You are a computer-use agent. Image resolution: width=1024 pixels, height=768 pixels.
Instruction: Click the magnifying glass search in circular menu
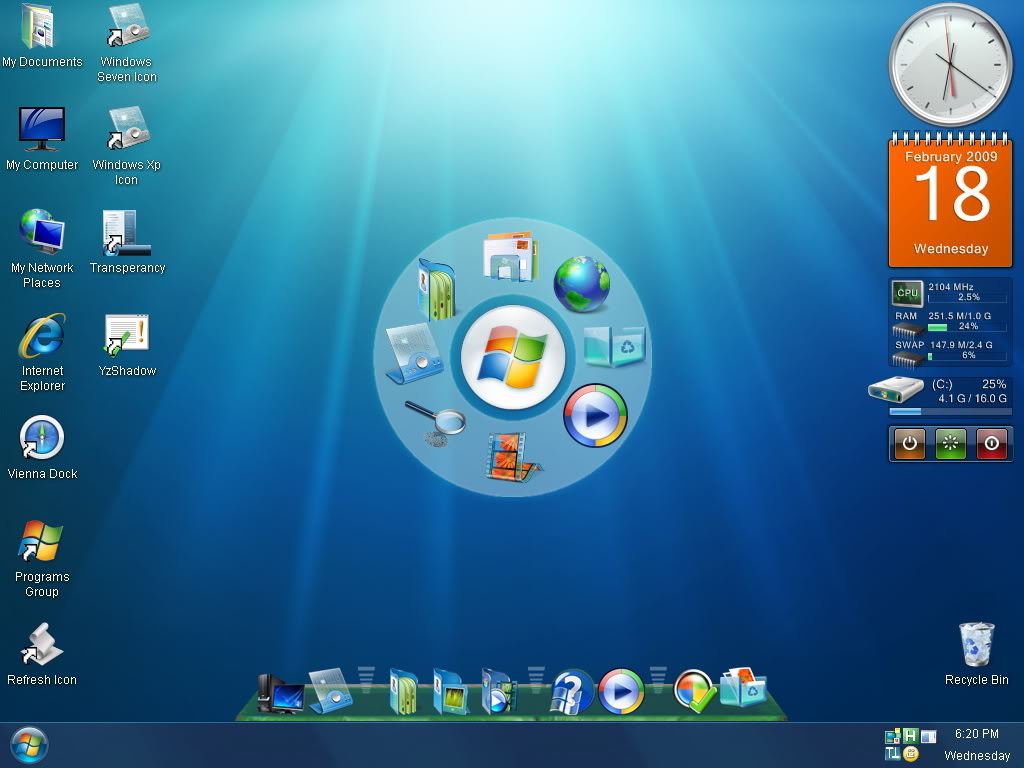tap(435, 423)
